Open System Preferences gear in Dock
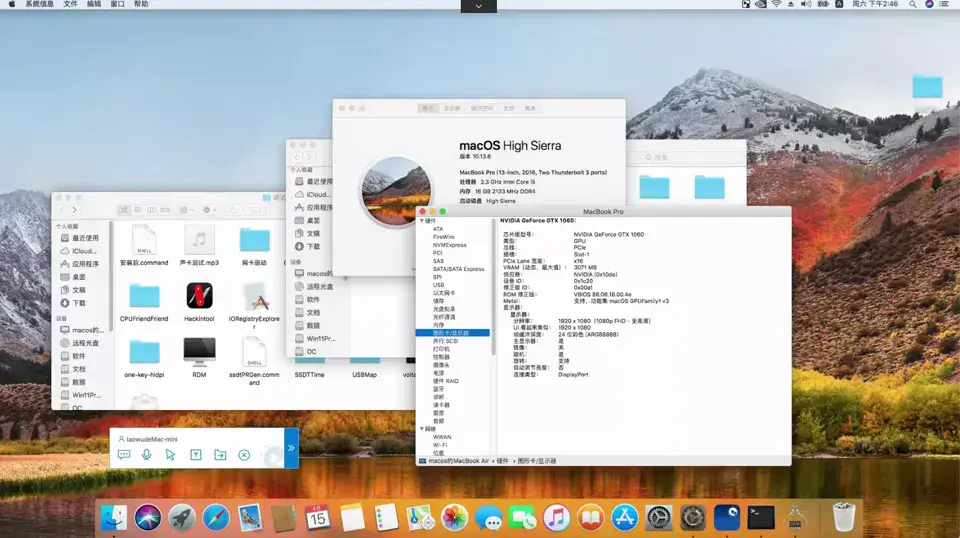The width and height of the screenshot is (960, 538). point(659,518)
